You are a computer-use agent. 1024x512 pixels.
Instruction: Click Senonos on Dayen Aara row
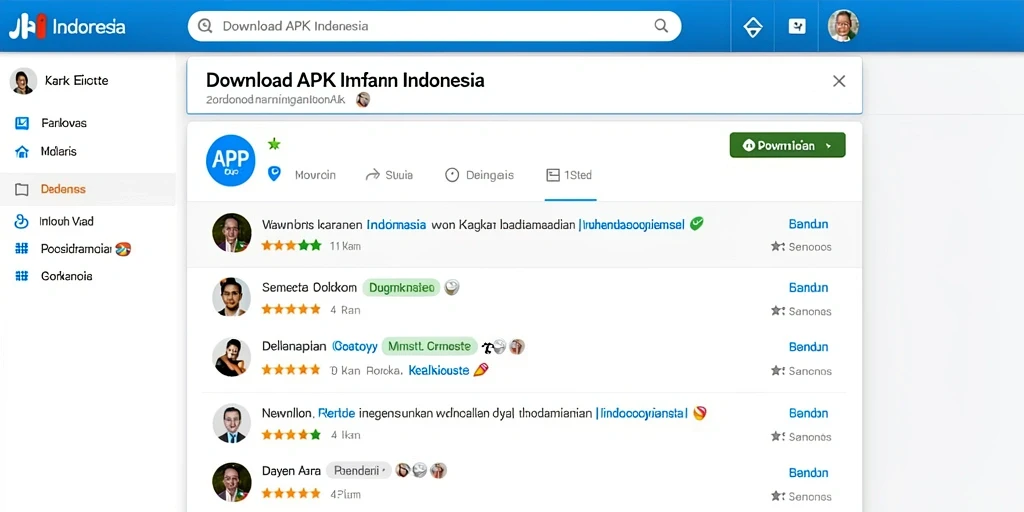(x=801, y=496)
